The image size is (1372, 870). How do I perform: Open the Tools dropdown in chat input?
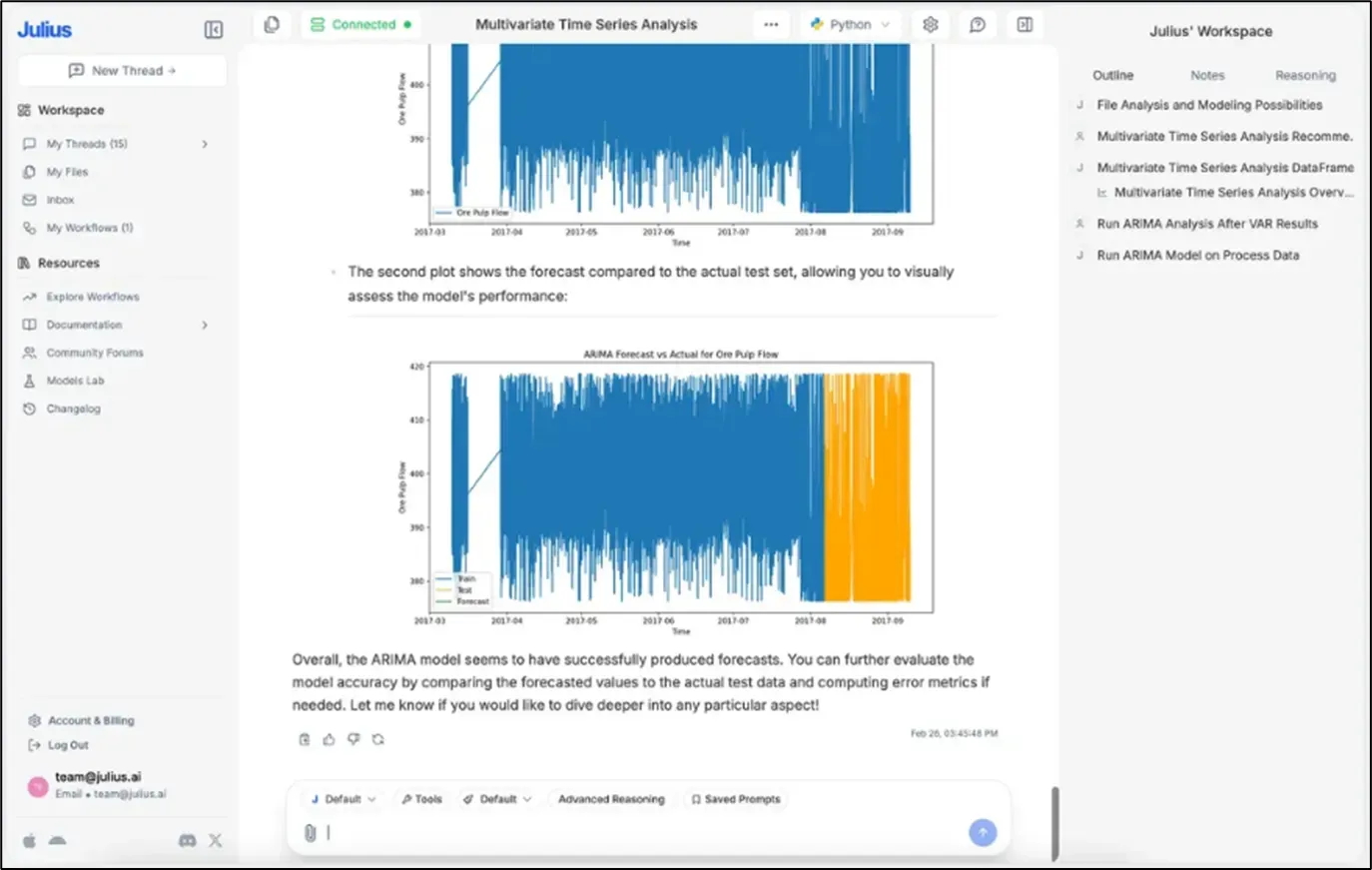tap(421, 799)
